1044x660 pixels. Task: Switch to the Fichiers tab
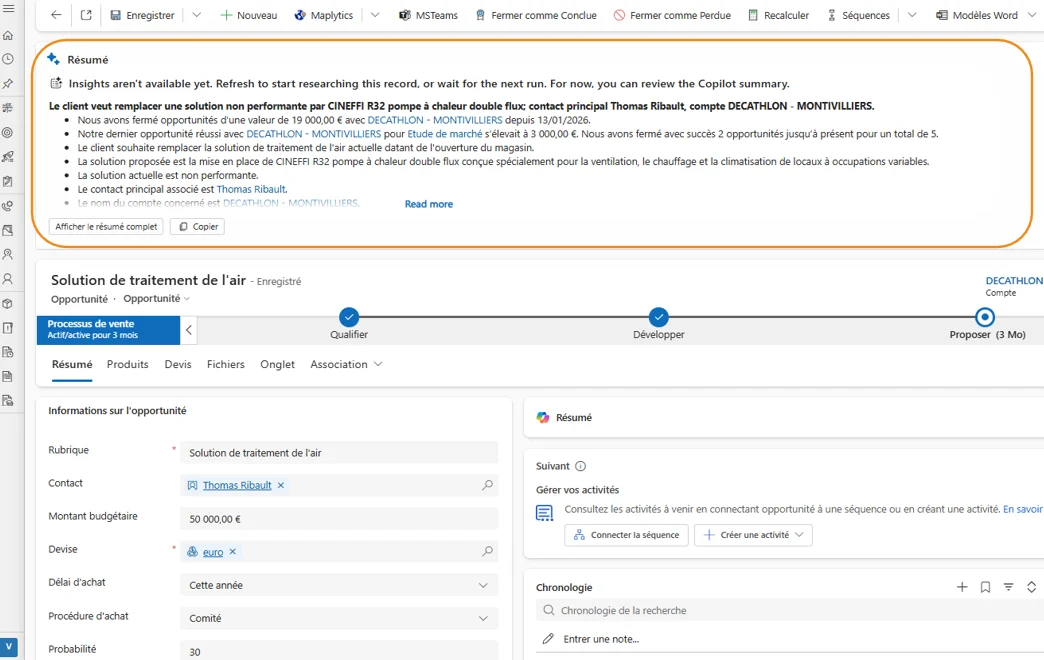(x=226, y=364)
